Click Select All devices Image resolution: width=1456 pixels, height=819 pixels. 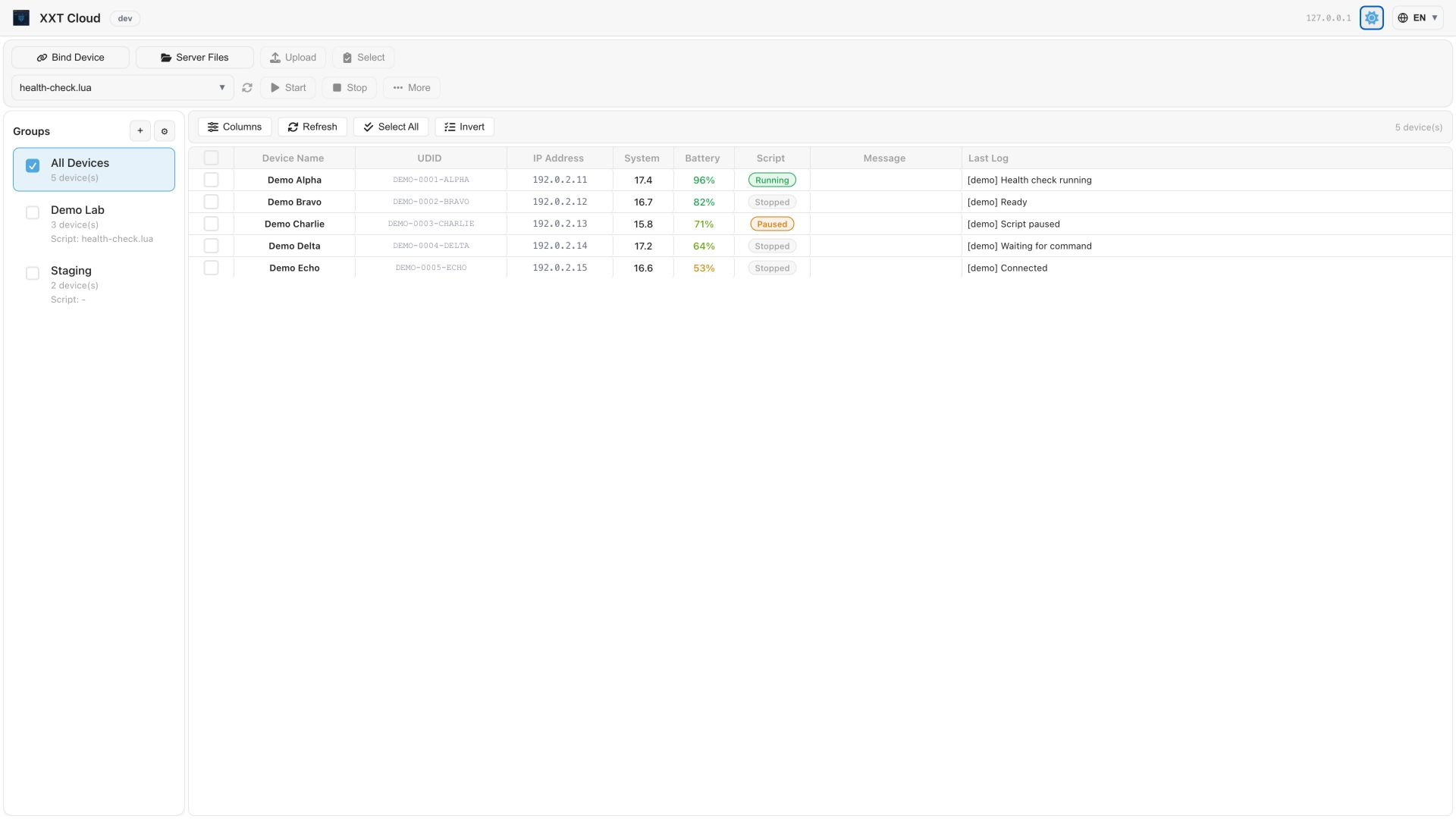coord(391,127)
